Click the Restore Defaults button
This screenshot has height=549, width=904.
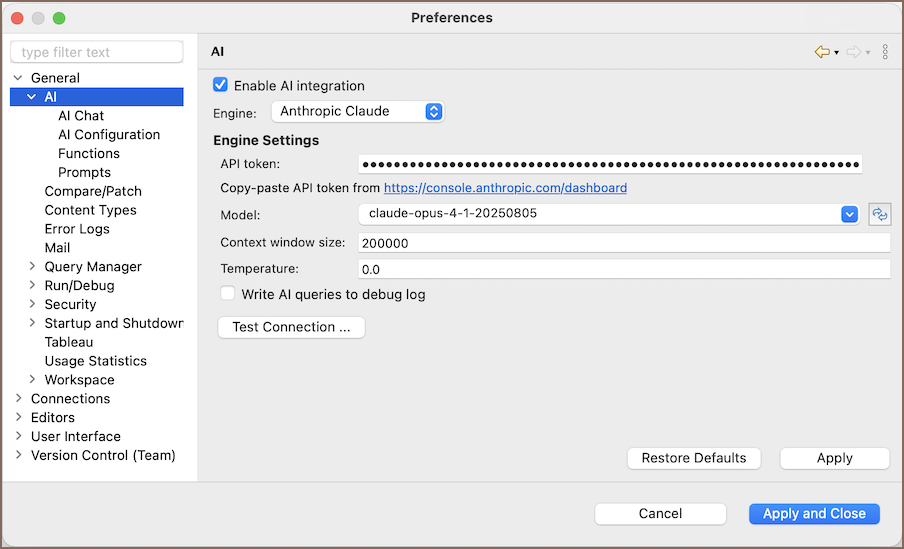tap(693, 458)
